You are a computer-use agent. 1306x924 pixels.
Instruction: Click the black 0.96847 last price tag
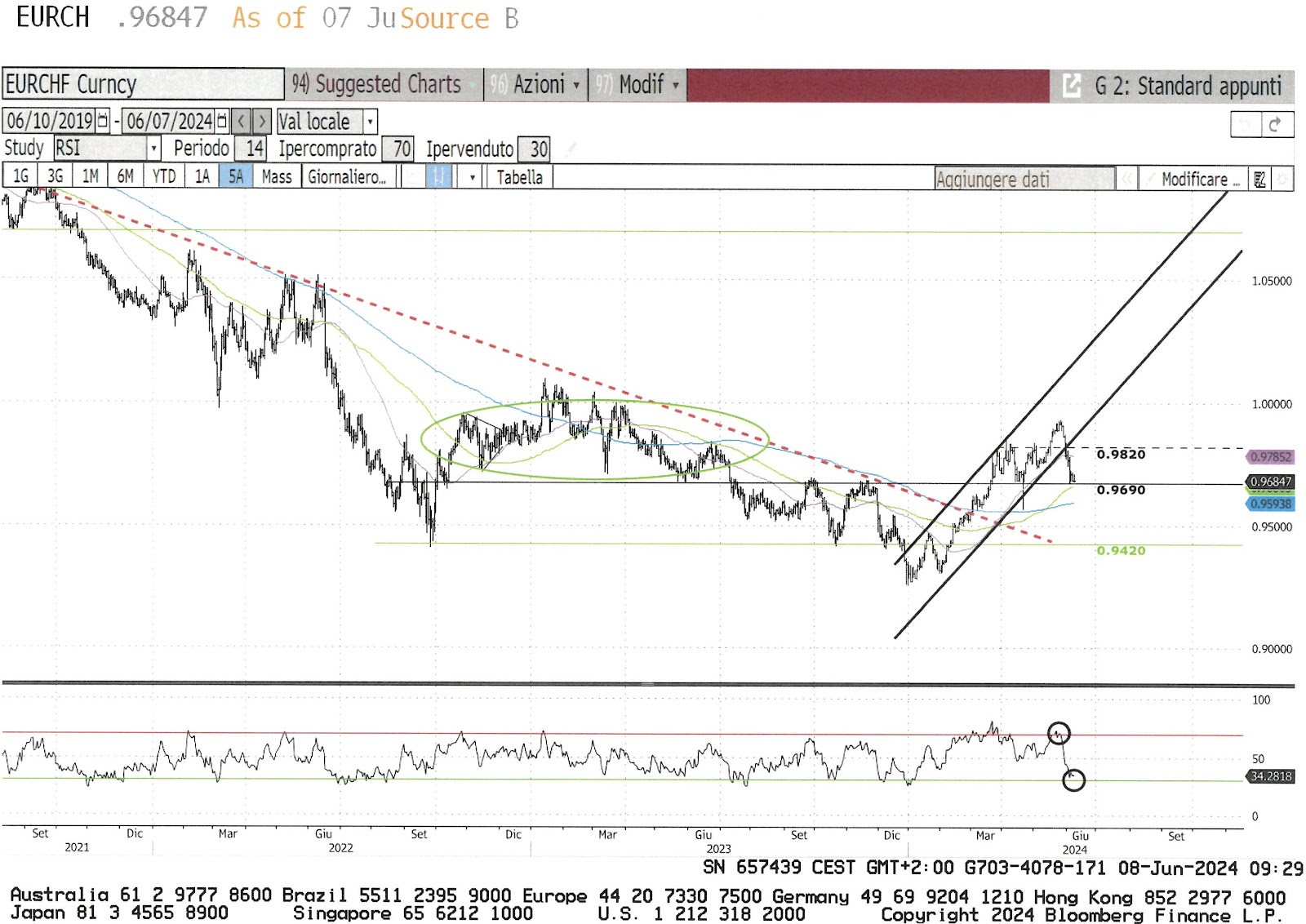pyautogui.click(x=1270, y=482)
